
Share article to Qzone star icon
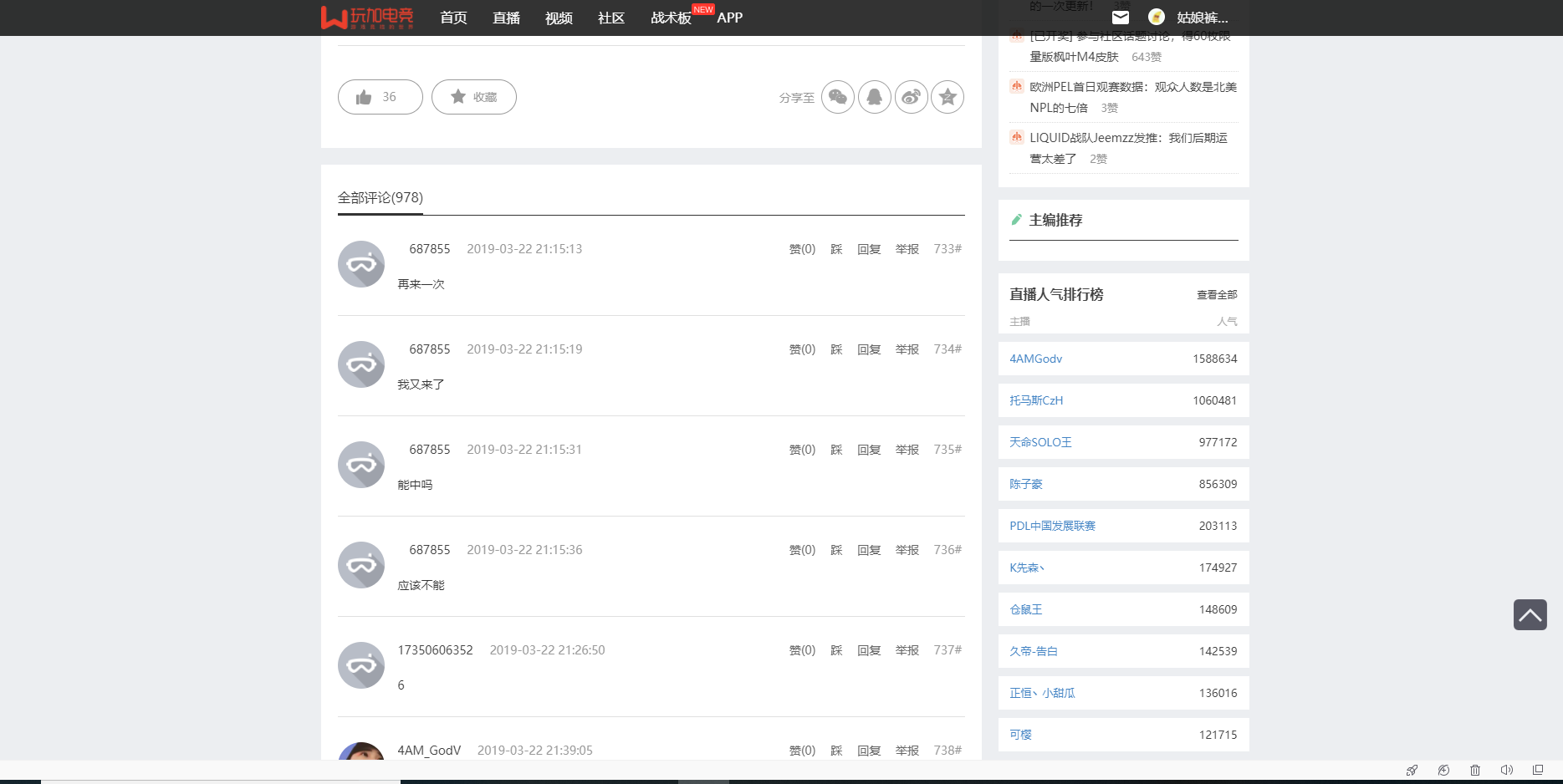tap(948, 97)
